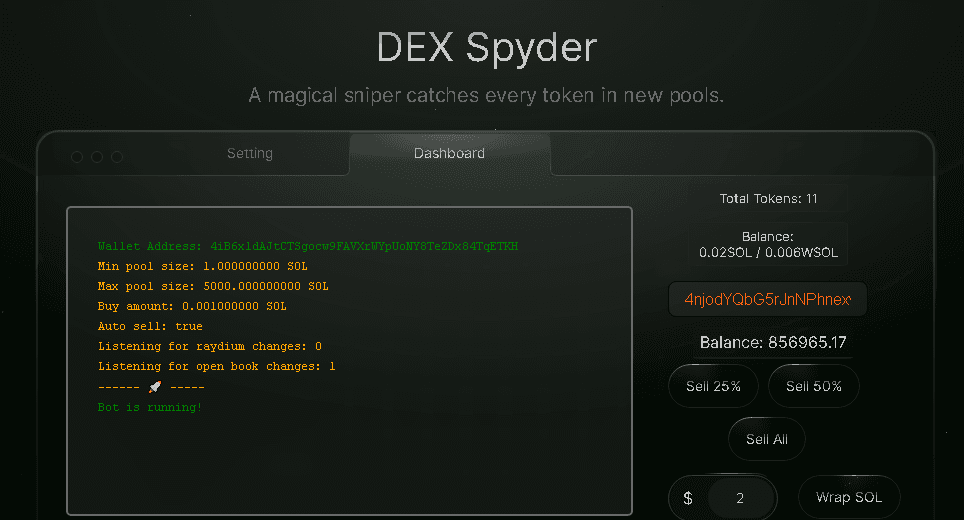This screenshot has height=520, width=964.
Task: Click the 0.02SOL / 0.006WSOL balance text
Action: (x=768, y=253)
